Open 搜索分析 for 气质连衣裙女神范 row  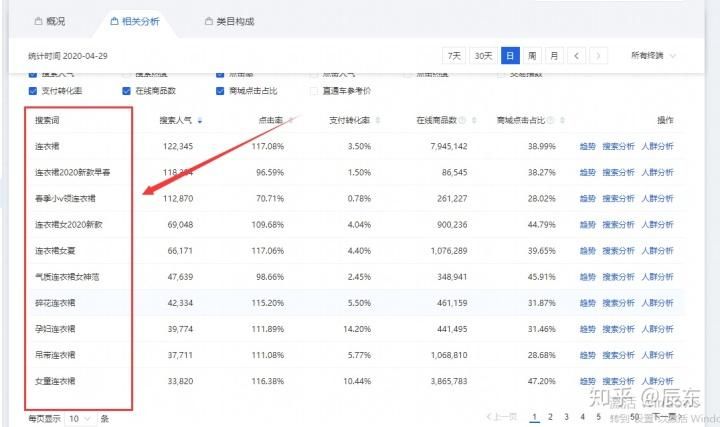(618, 277)
